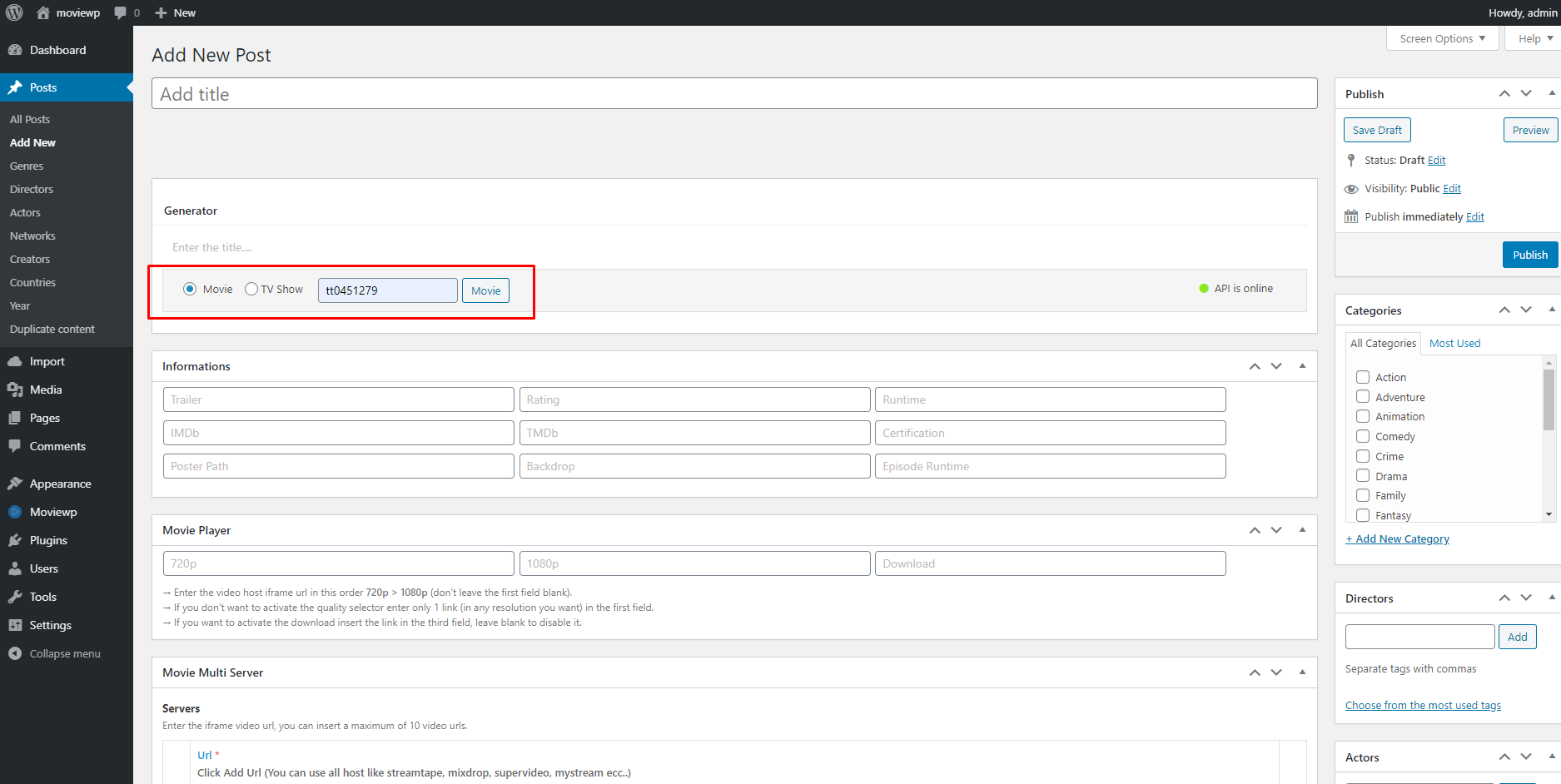Check the Comedy category checkbox
Image resolution: width=1561 pixels, height=784 pixels.
1363,436
